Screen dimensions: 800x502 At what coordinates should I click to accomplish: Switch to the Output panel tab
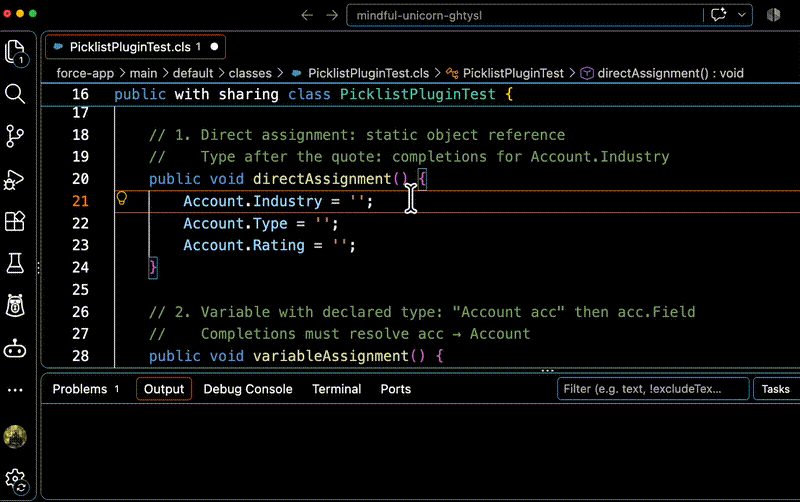[x=164, y=389]
